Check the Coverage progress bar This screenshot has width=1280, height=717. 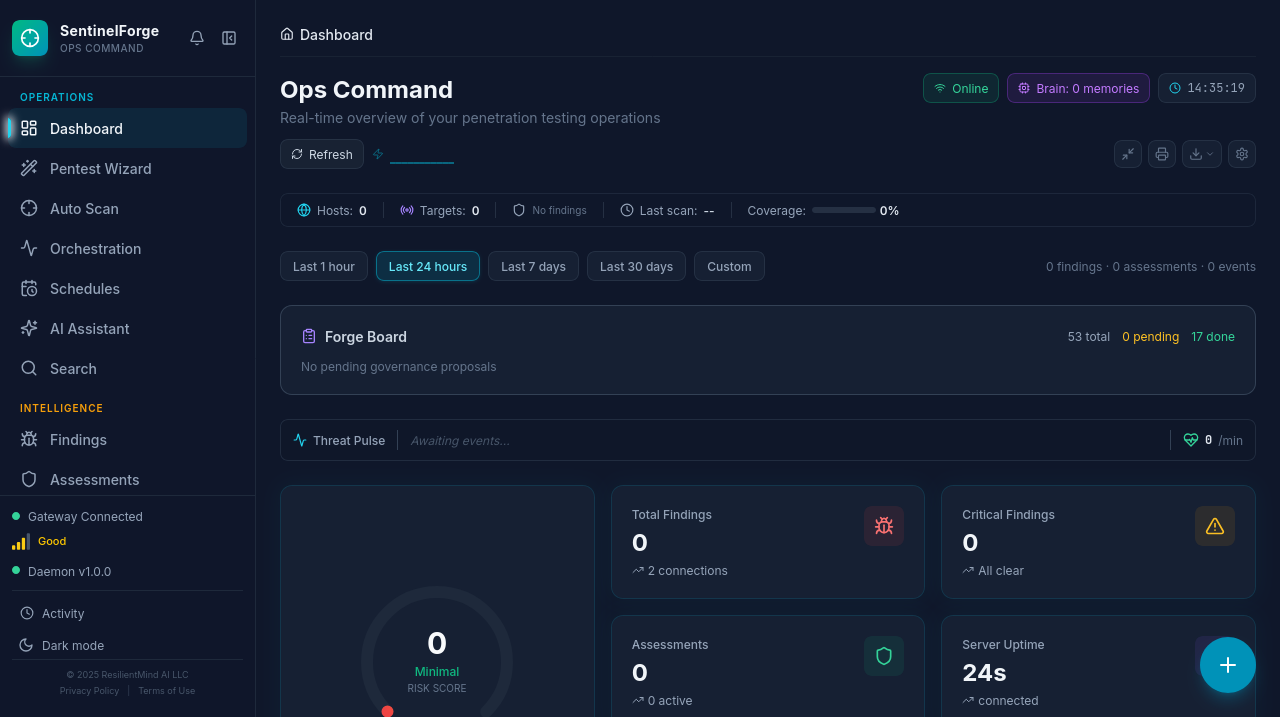pos(843,211)
